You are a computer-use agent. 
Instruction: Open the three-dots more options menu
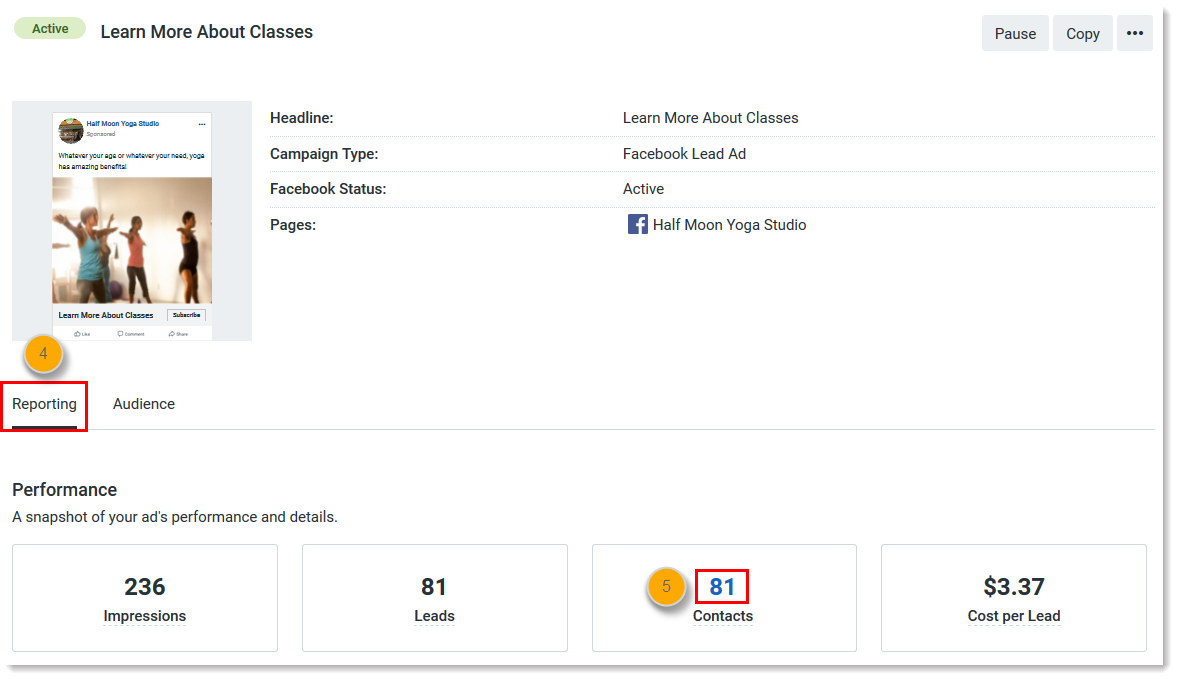1134,33
